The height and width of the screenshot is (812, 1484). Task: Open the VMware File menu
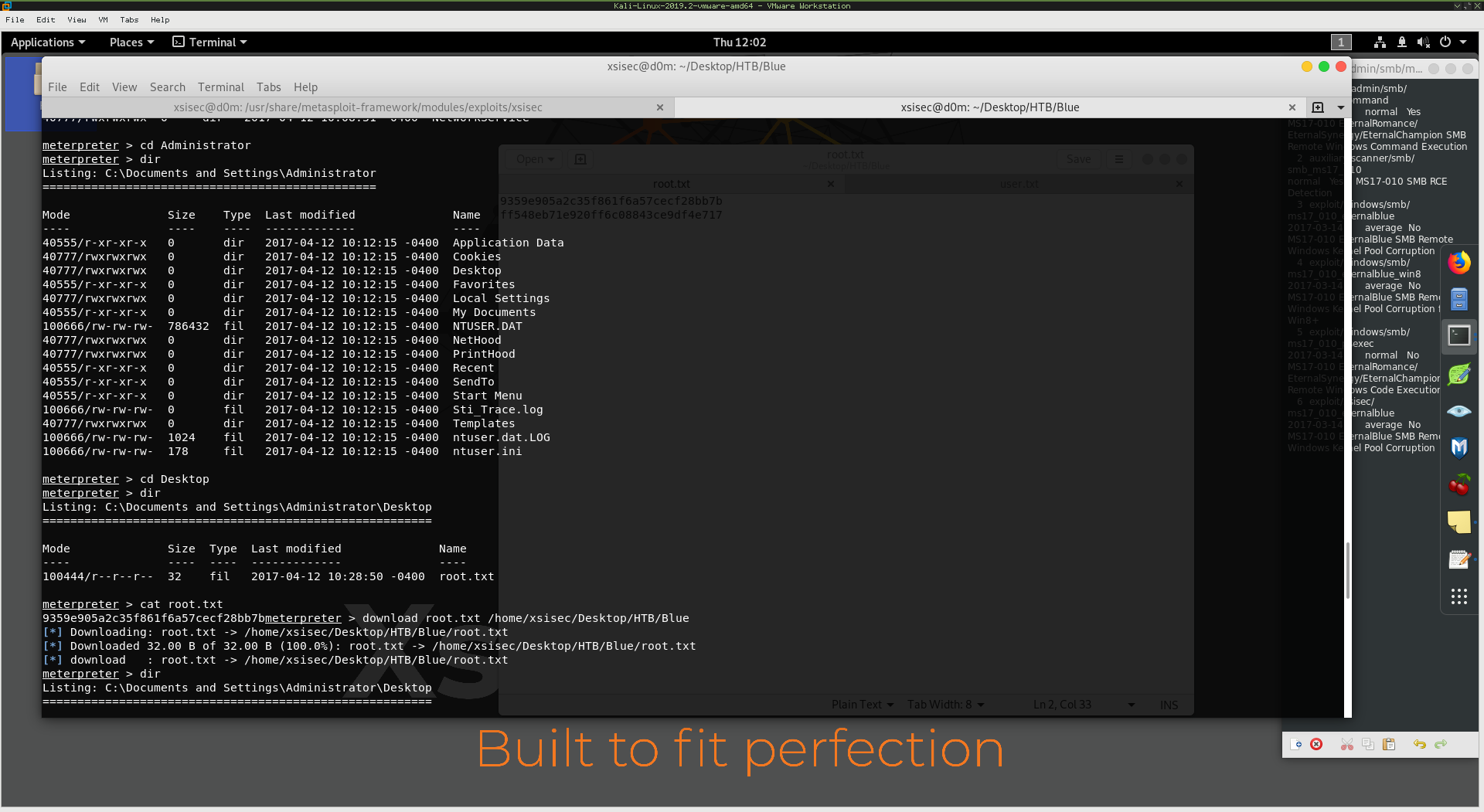[x=15, y=20]
